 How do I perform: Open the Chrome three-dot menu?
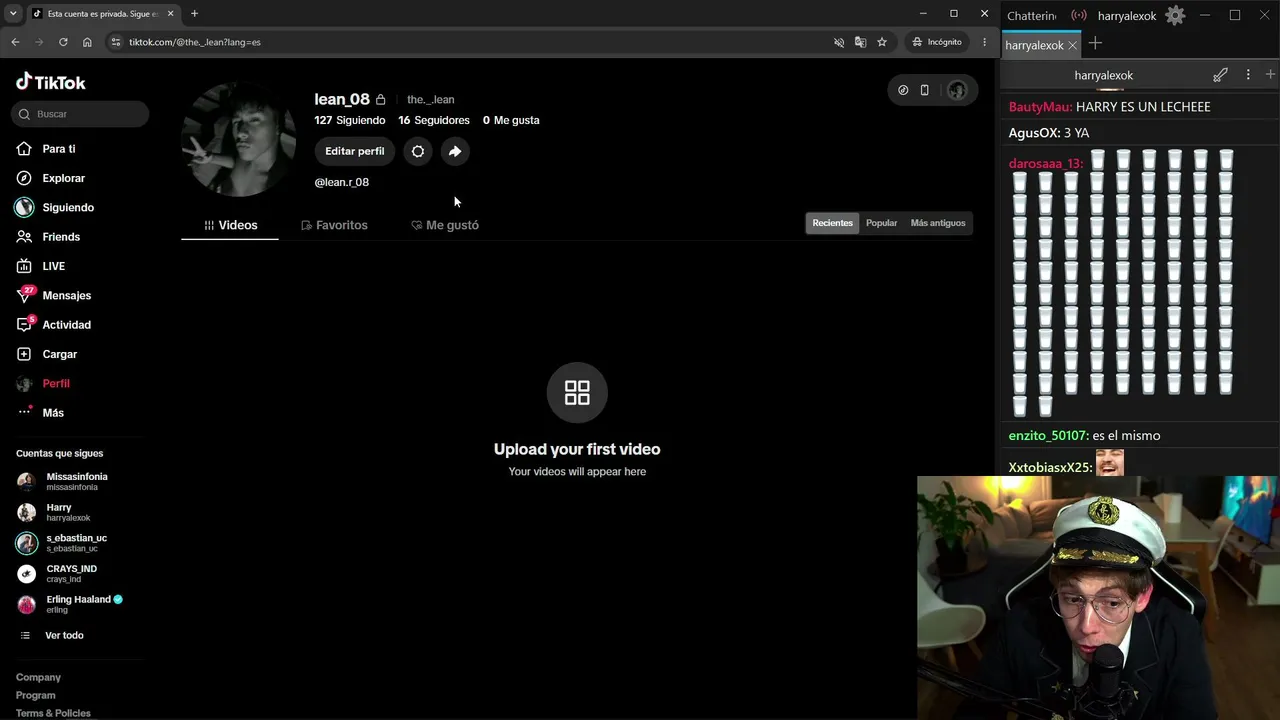click(x=985, y=42)
